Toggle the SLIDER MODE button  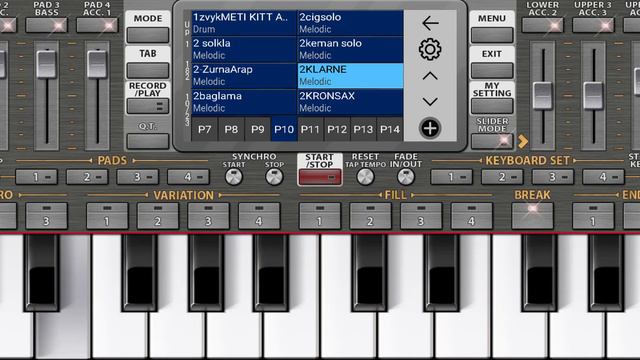(x=492, y=141)
